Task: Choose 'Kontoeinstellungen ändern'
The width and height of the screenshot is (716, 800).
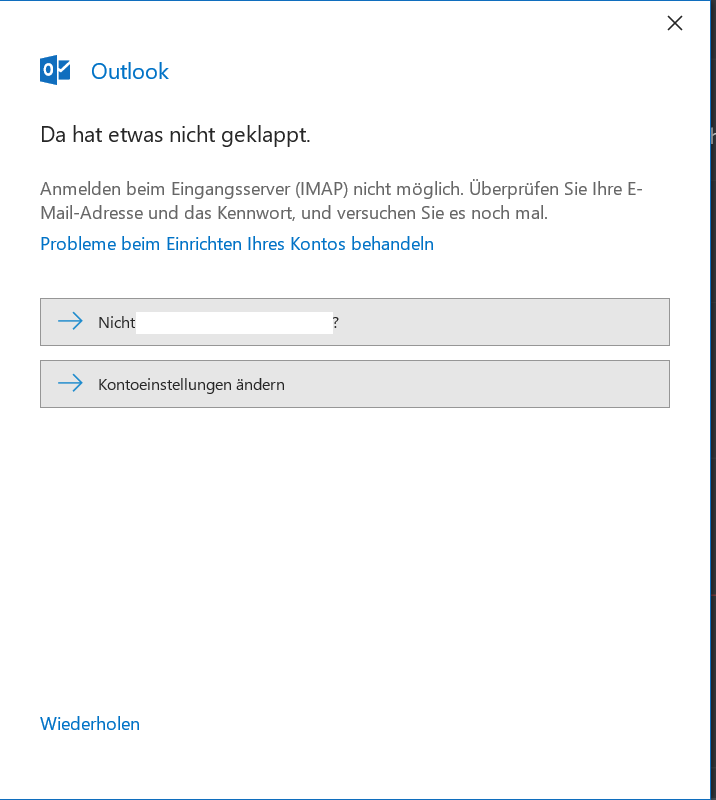Action: [x=354, y=383]
